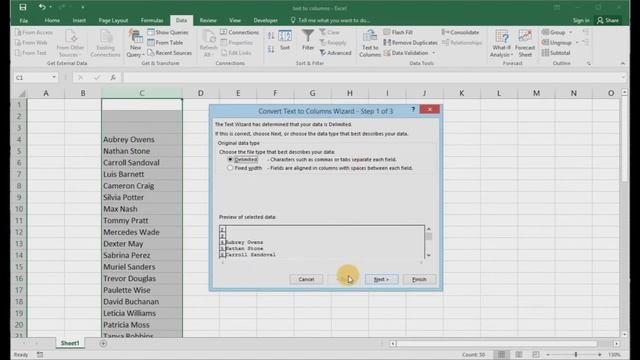
Task: Click the Share button
Action: (x=608, y=20)
